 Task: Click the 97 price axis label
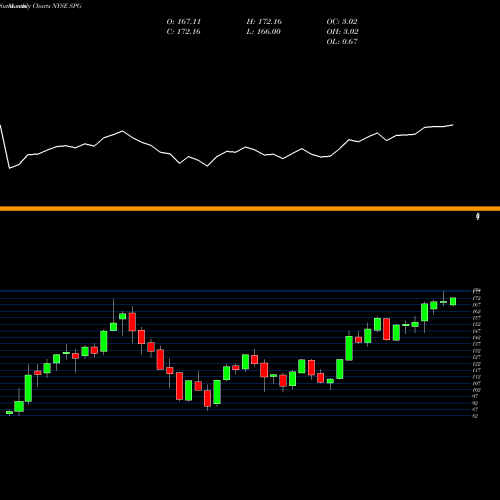coord(475,396)
